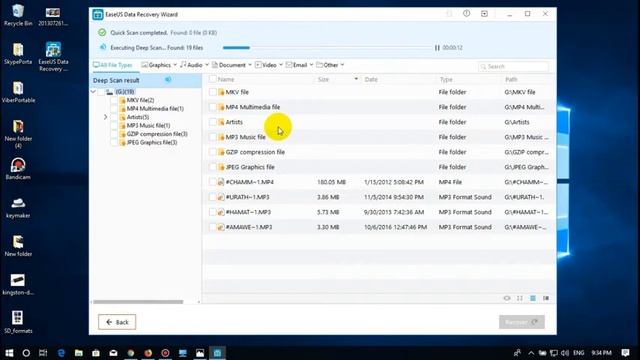
Task: Check the box for MKV file folder row
Action: click(x=213, y=92)
